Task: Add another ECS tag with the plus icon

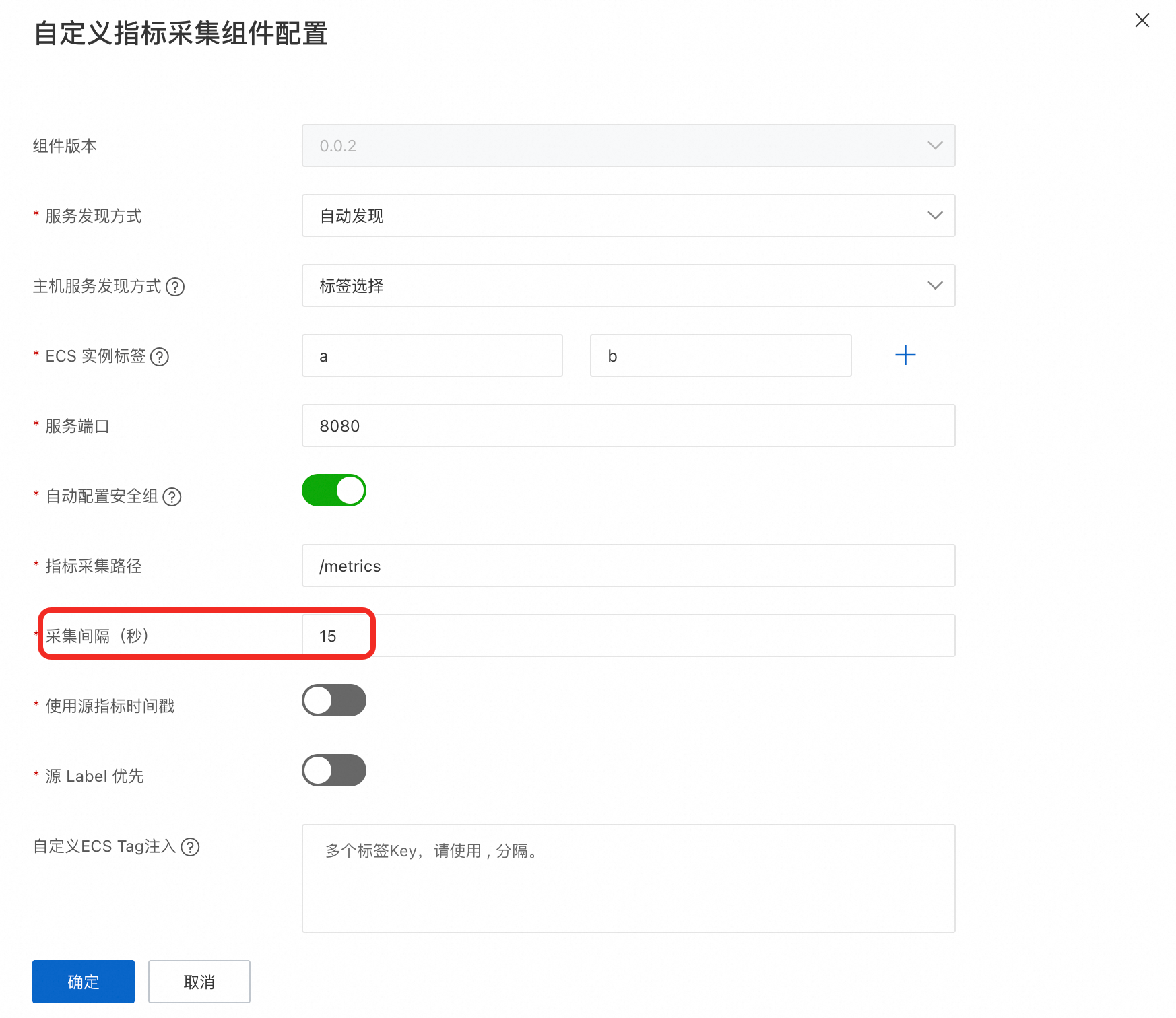Action: pos(905,355)
